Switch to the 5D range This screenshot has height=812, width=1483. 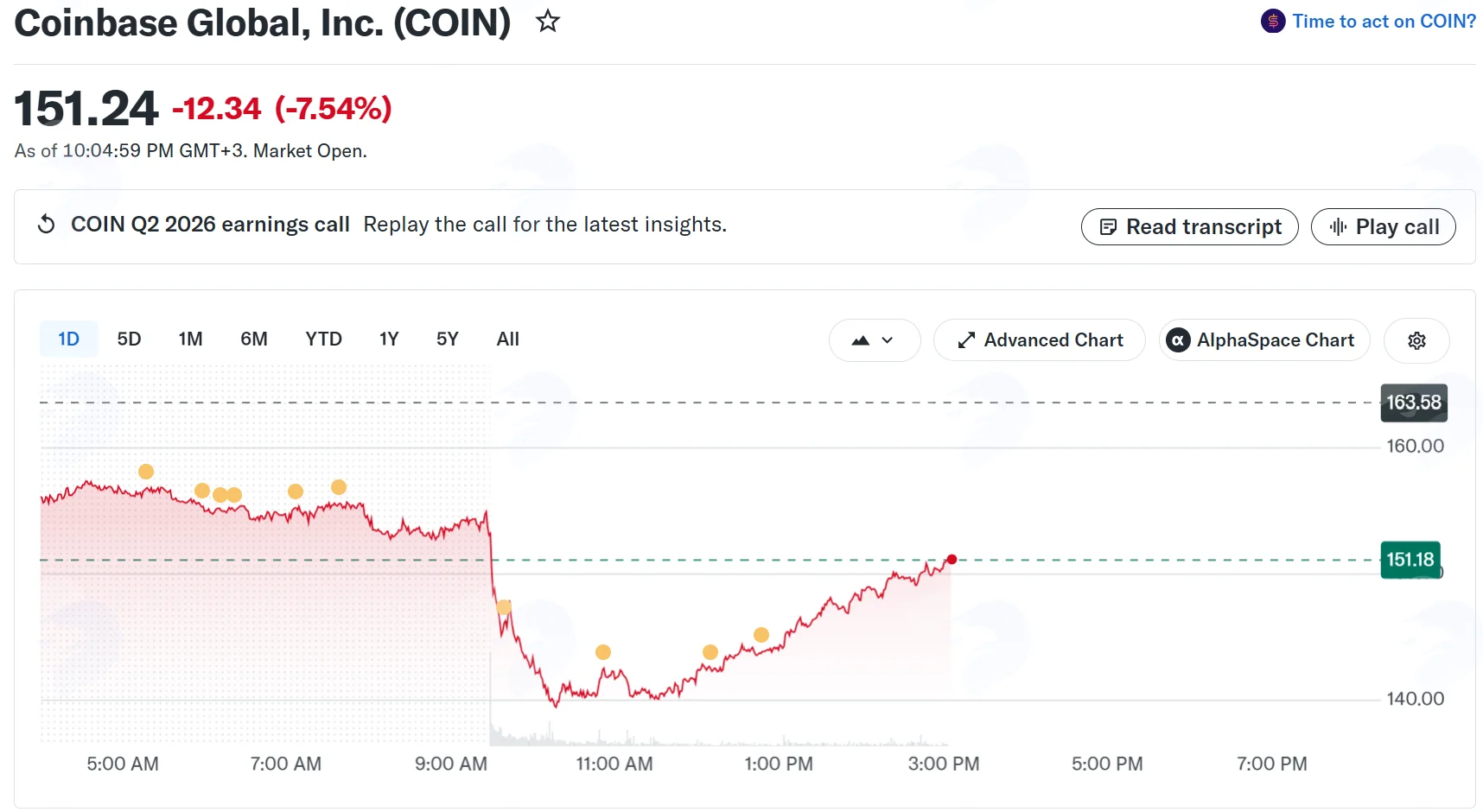pos(129,339)
